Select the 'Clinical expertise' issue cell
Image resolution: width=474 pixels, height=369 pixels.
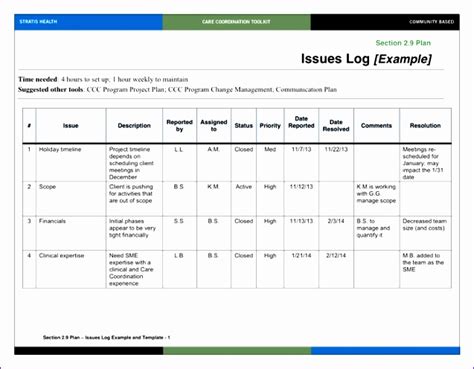[x=71, y=269]
